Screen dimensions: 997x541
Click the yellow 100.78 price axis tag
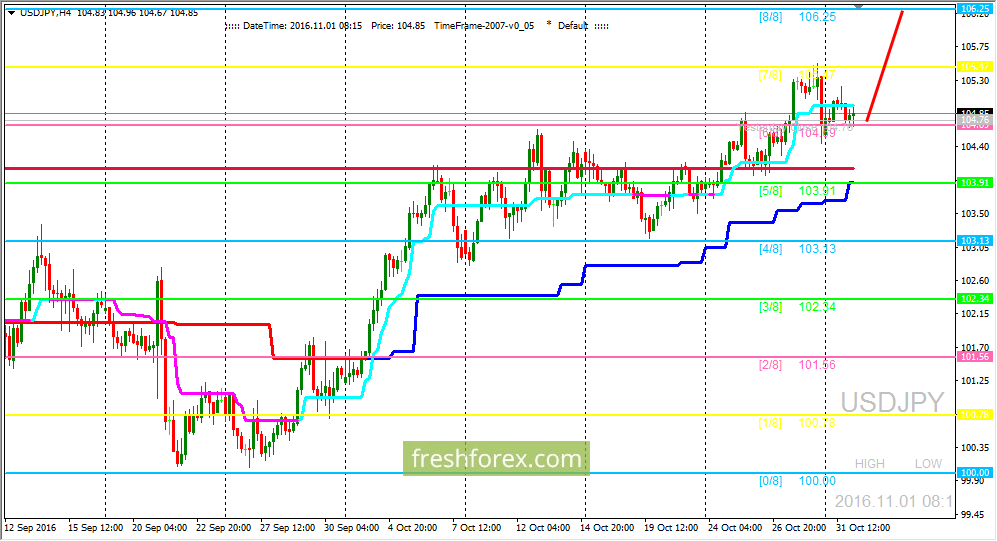975,414
